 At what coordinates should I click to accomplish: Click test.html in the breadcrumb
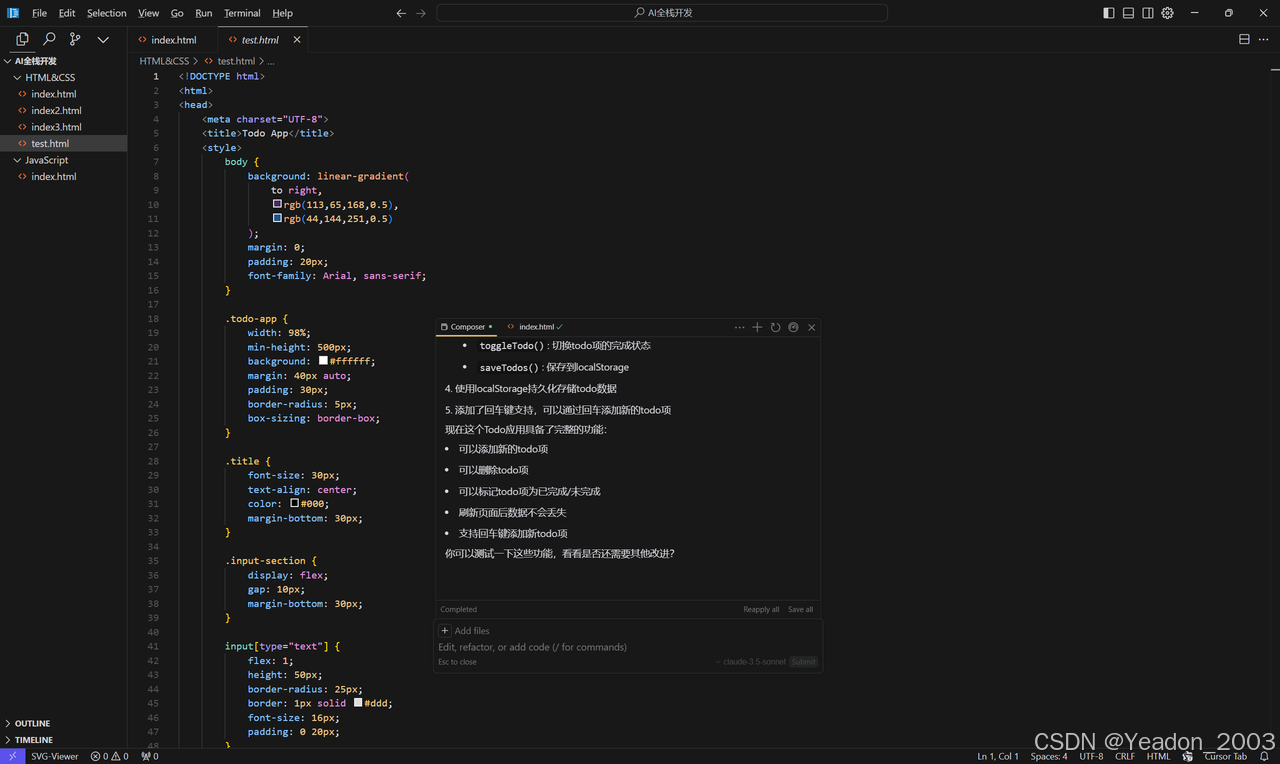coord(236,61)
